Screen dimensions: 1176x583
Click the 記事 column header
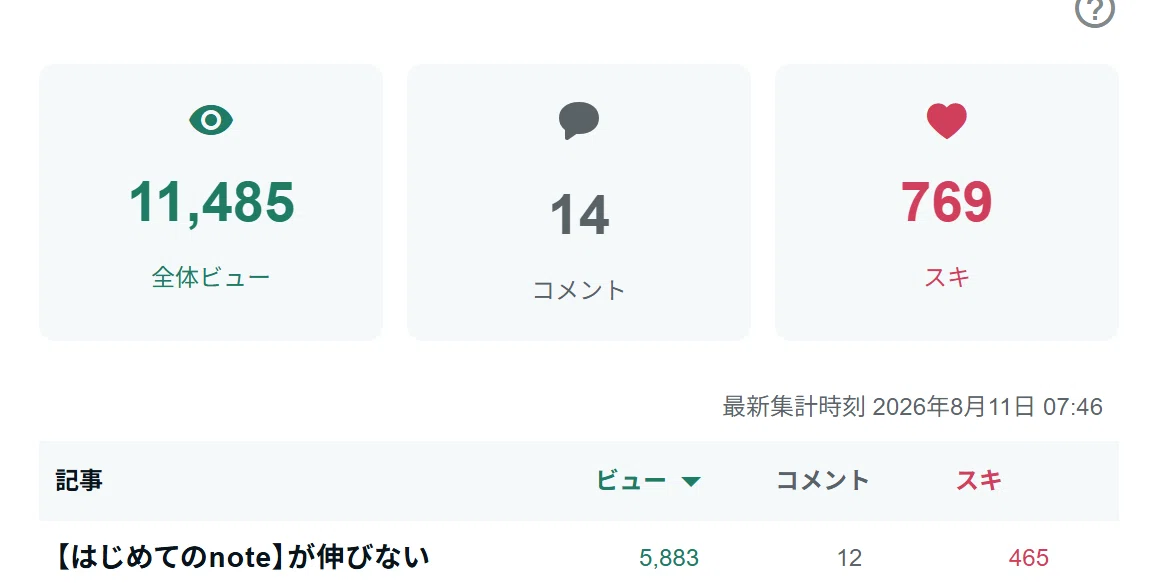pyautogui.click(x=79, y=480)
